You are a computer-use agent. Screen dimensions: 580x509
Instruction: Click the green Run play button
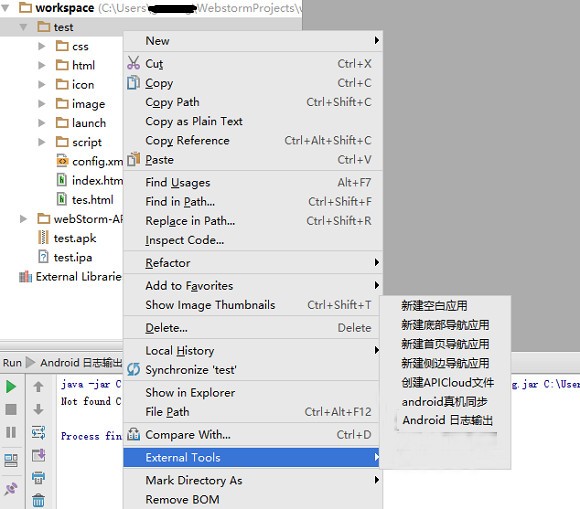(11, 387)
